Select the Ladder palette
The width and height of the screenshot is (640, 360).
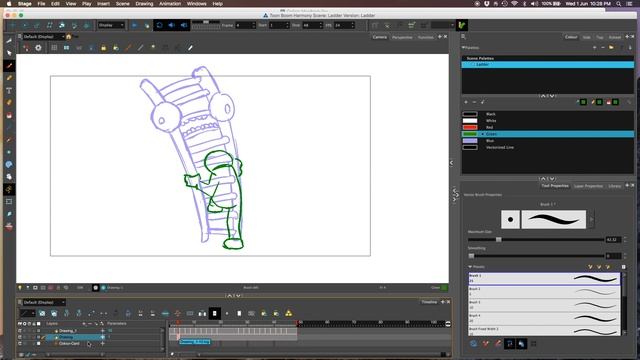[x=548, y=64]
